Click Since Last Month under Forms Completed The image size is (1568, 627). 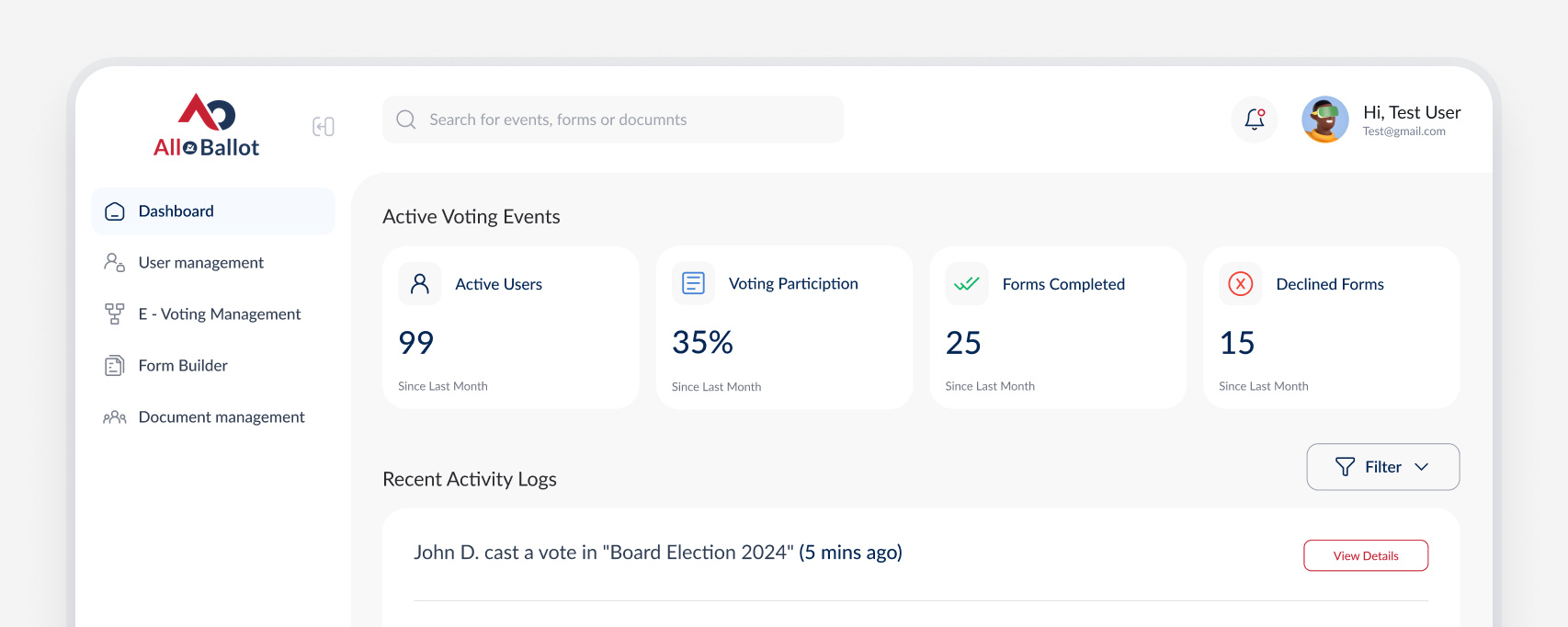(x=990, y=386)
